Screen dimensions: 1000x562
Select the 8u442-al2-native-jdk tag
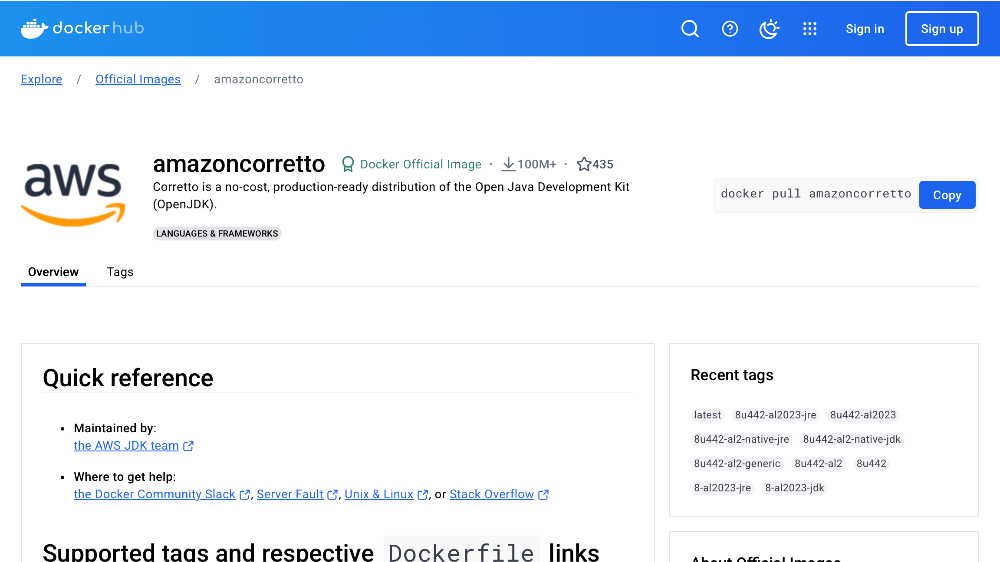point(852,439)
